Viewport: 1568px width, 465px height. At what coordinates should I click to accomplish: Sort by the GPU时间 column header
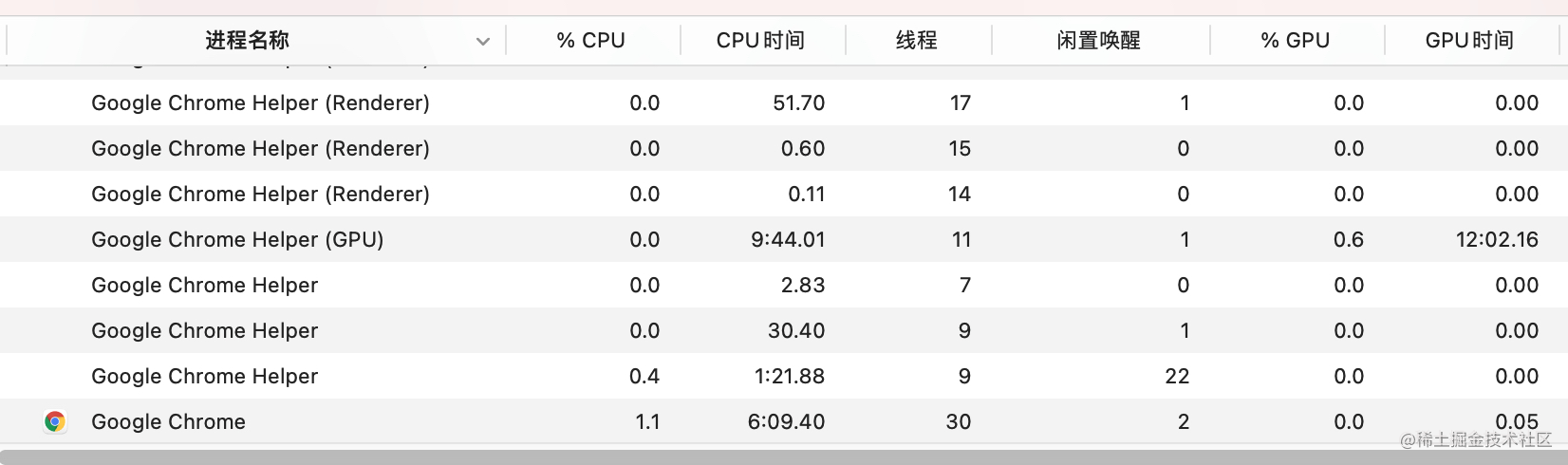coord(1470,40)
